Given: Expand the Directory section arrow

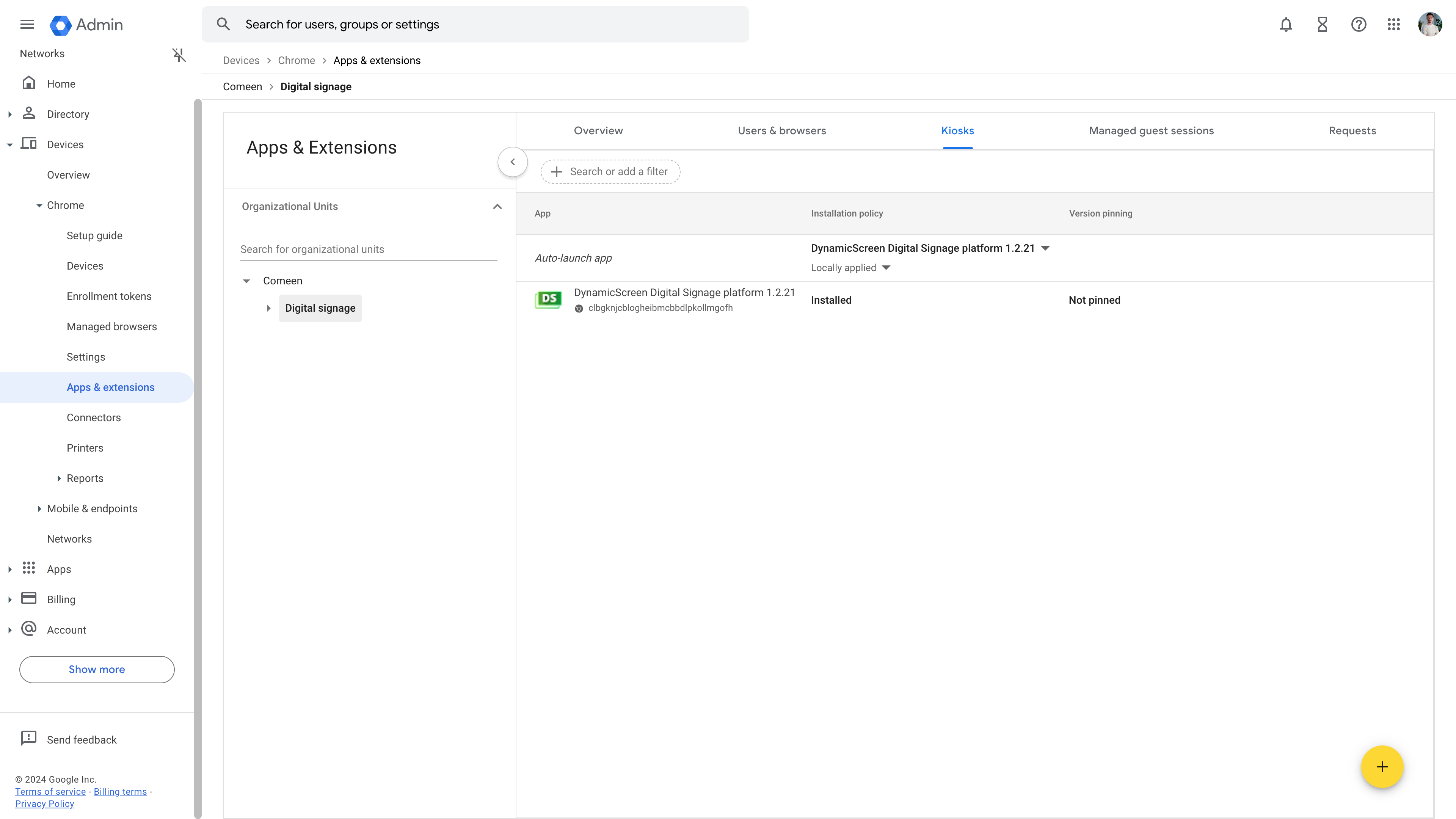Looking at the screenshot, I should (x=9, y=114).
